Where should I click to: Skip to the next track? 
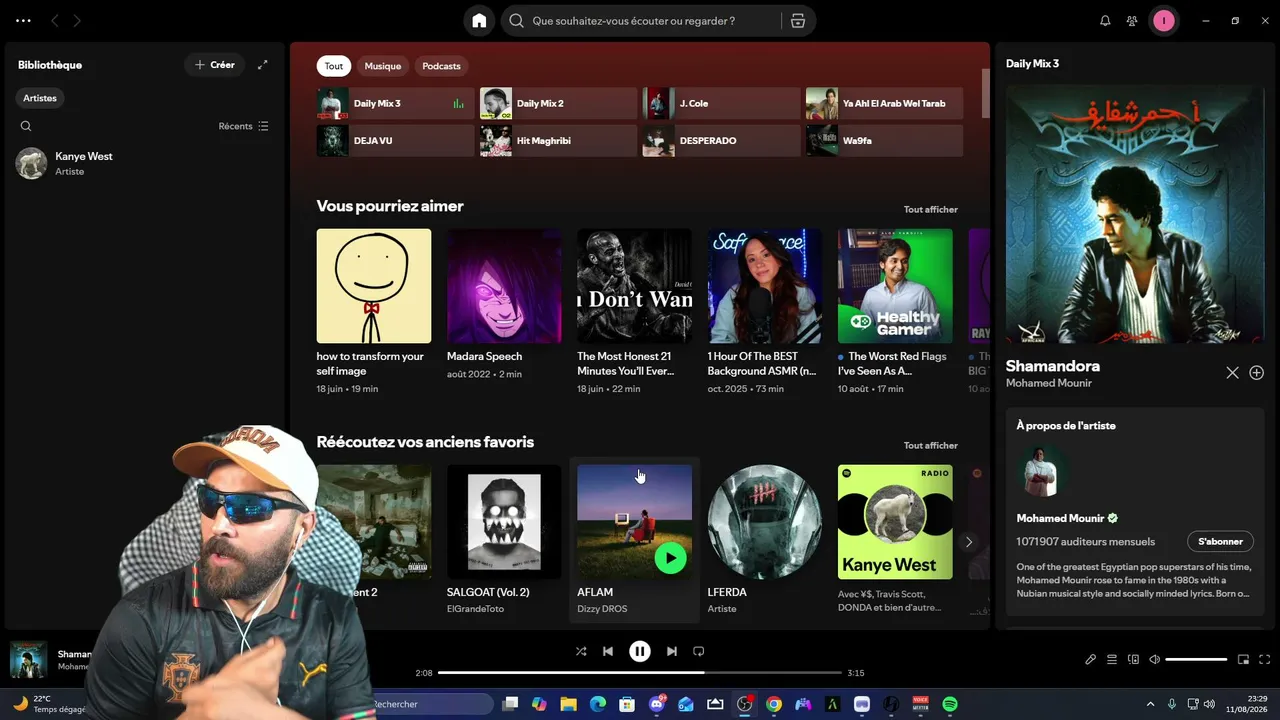[672, 651]
